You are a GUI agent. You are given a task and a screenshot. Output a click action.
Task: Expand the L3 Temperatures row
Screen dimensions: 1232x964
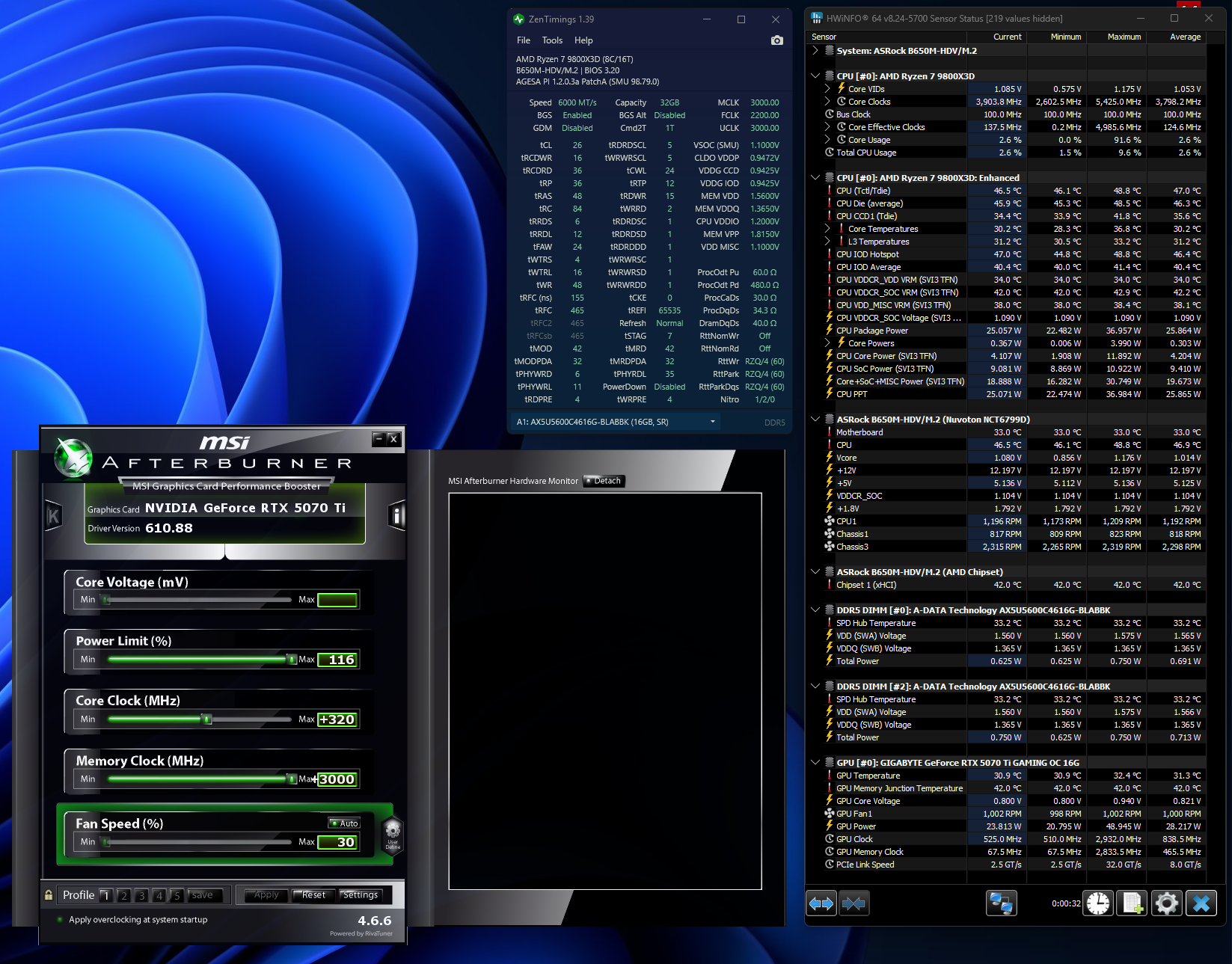click(827, 242)
